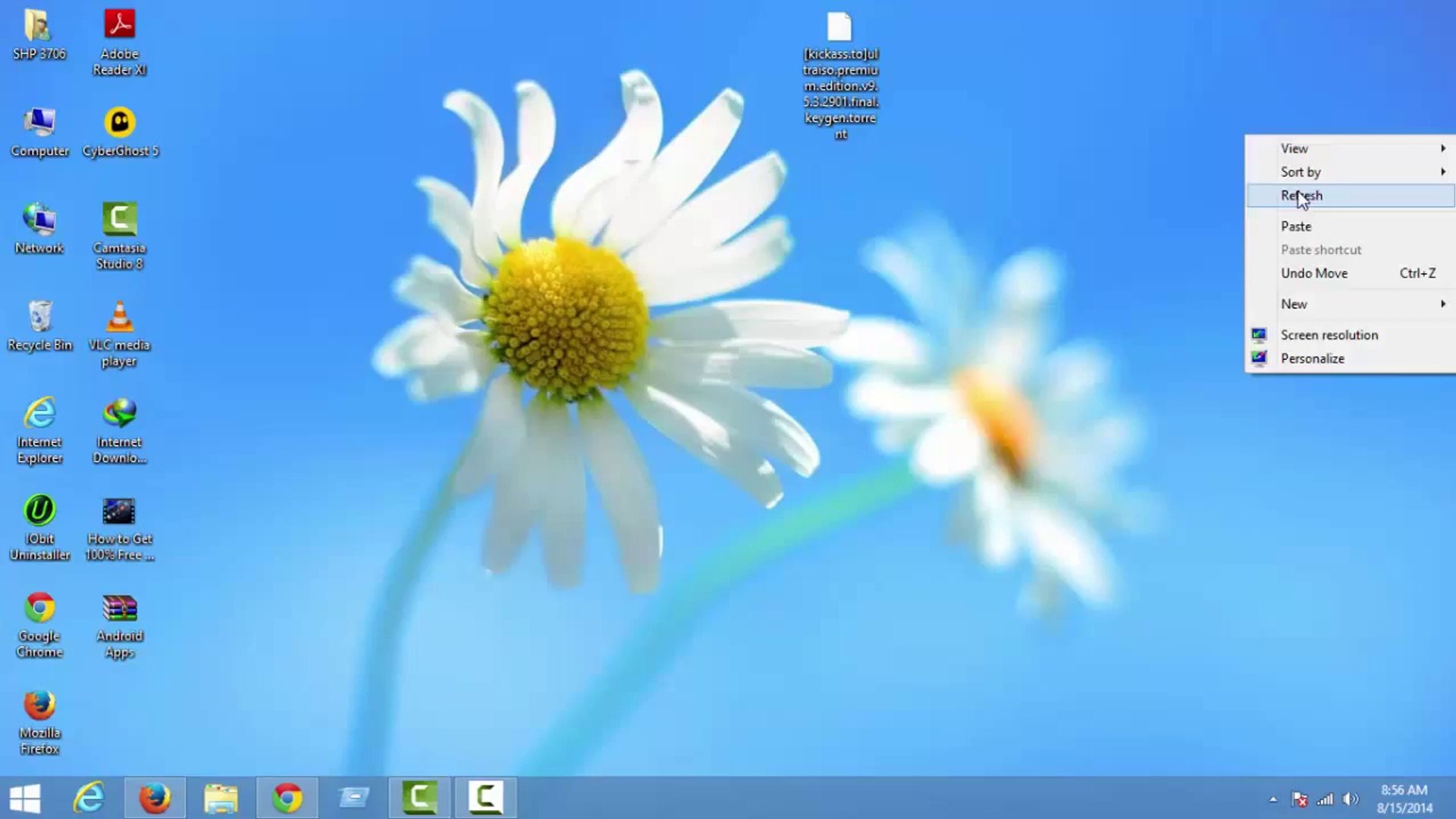Switch to first Camtasia taskbar window

point(419,798)
